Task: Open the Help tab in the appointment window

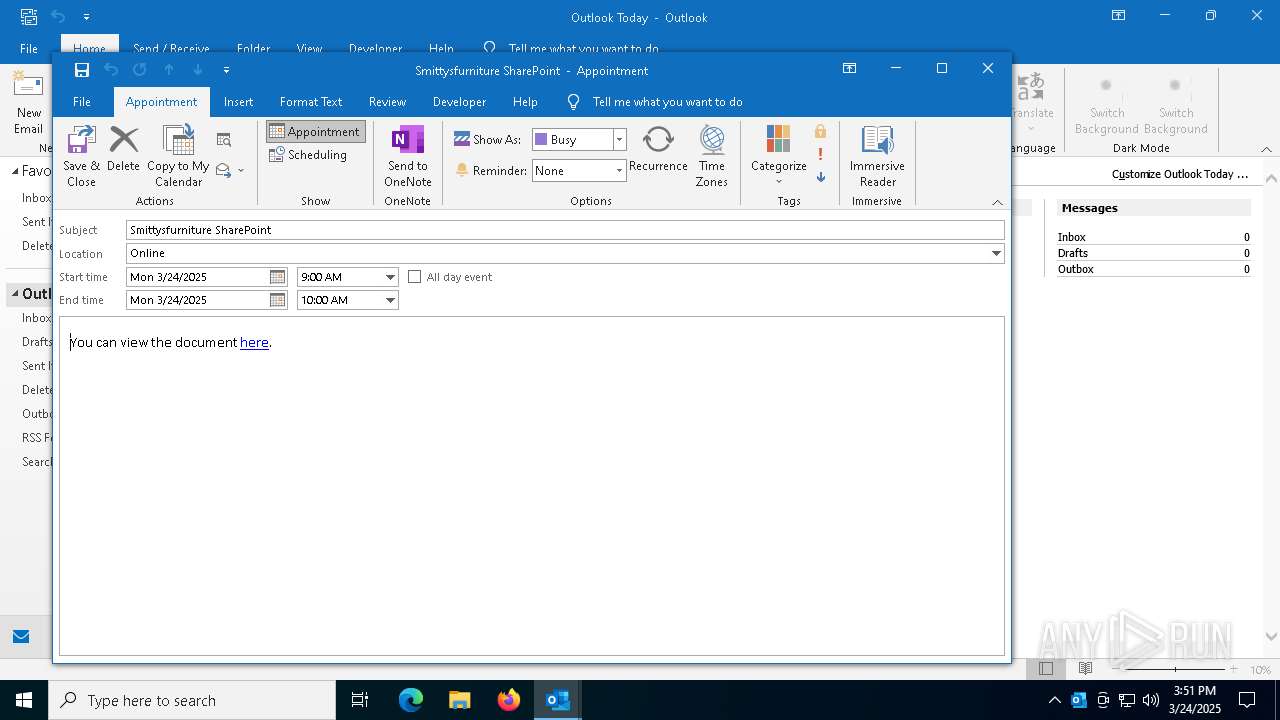Action: click(x=525, y=102)
